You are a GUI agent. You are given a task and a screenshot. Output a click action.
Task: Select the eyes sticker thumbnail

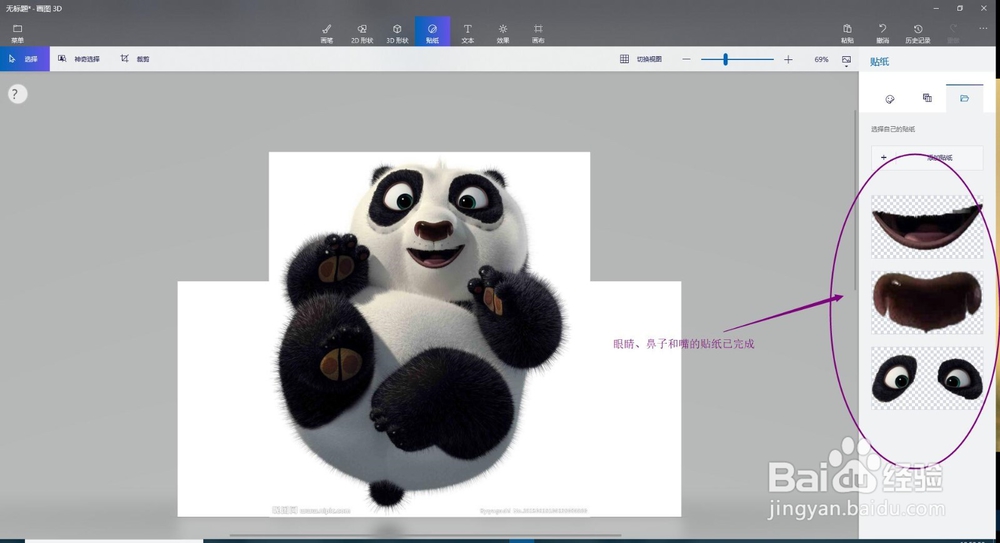pos(927,378)
